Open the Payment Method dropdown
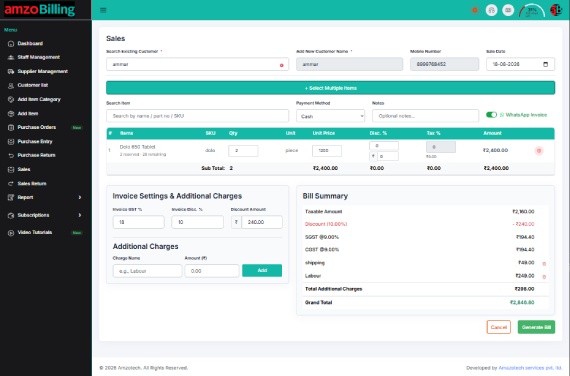570x376 pixels. 330,116
